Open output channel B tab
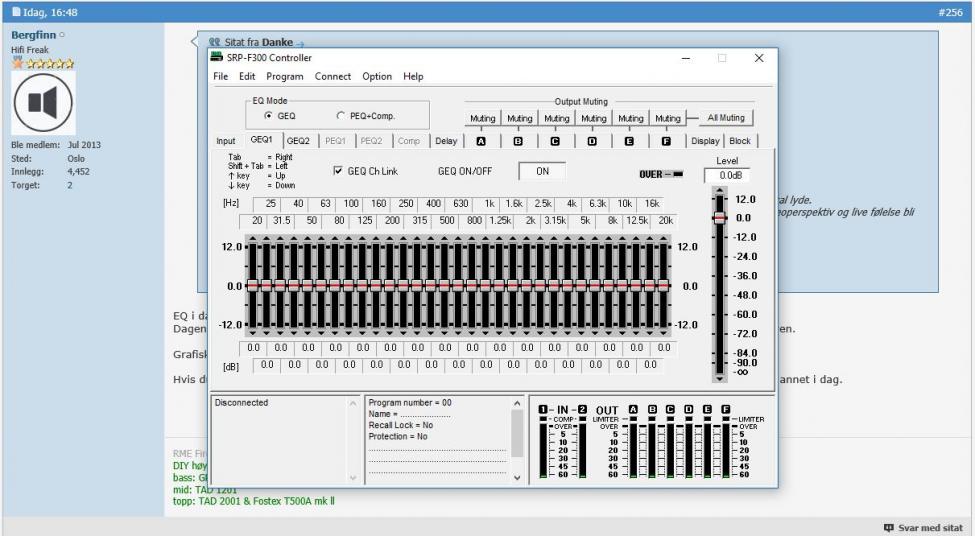 point(518,141)
